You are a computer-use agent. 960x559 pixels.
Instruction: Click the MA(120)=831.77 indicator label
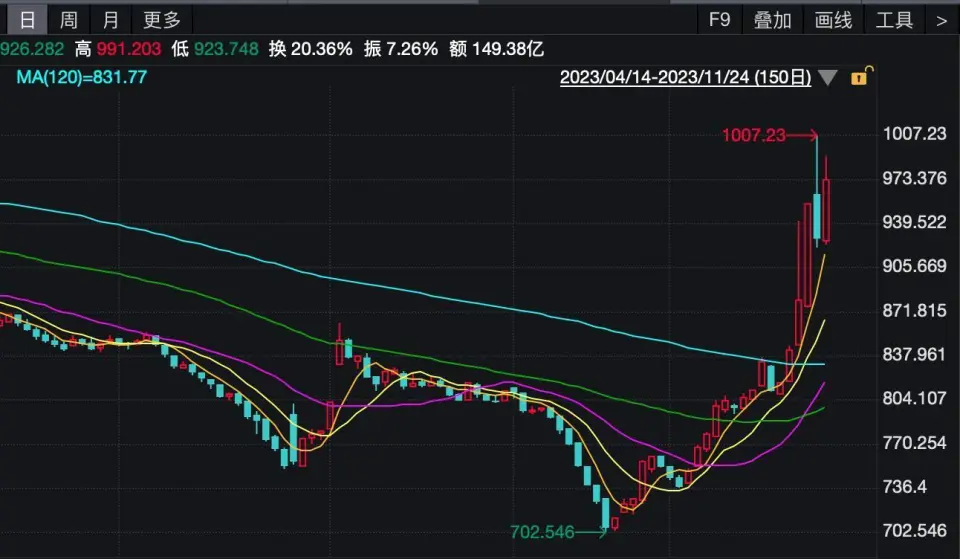(81, 76)
